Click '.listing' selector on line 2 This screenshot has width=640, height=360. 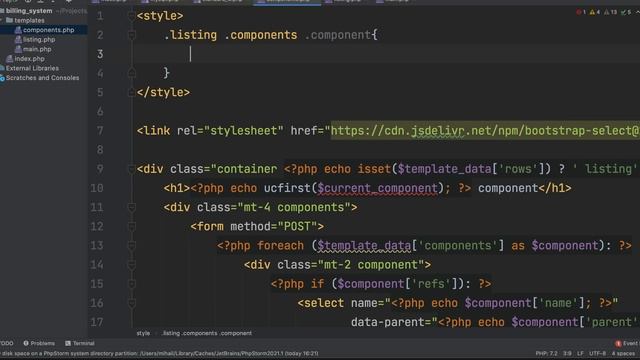[190, 35]
